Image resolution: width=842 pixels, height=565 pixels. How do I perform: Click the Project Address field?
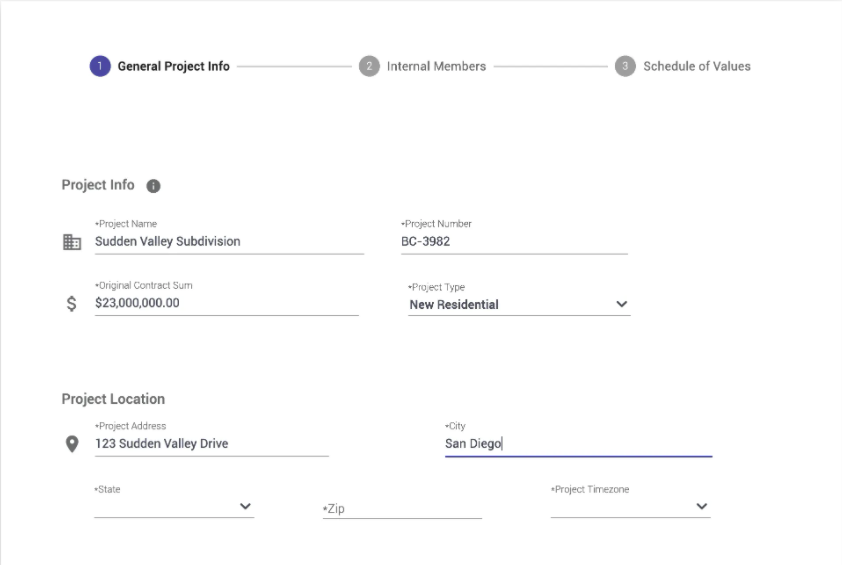click(211, 443)
